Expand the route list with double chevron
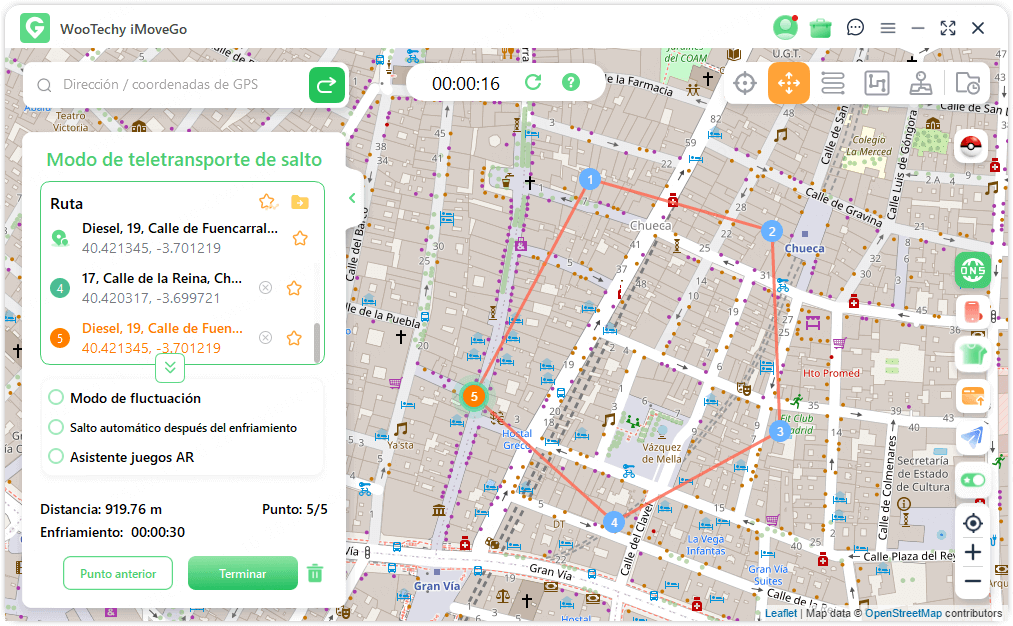Image resolution: width=1013 pixels, height=626 pixels. coord(170,367)
